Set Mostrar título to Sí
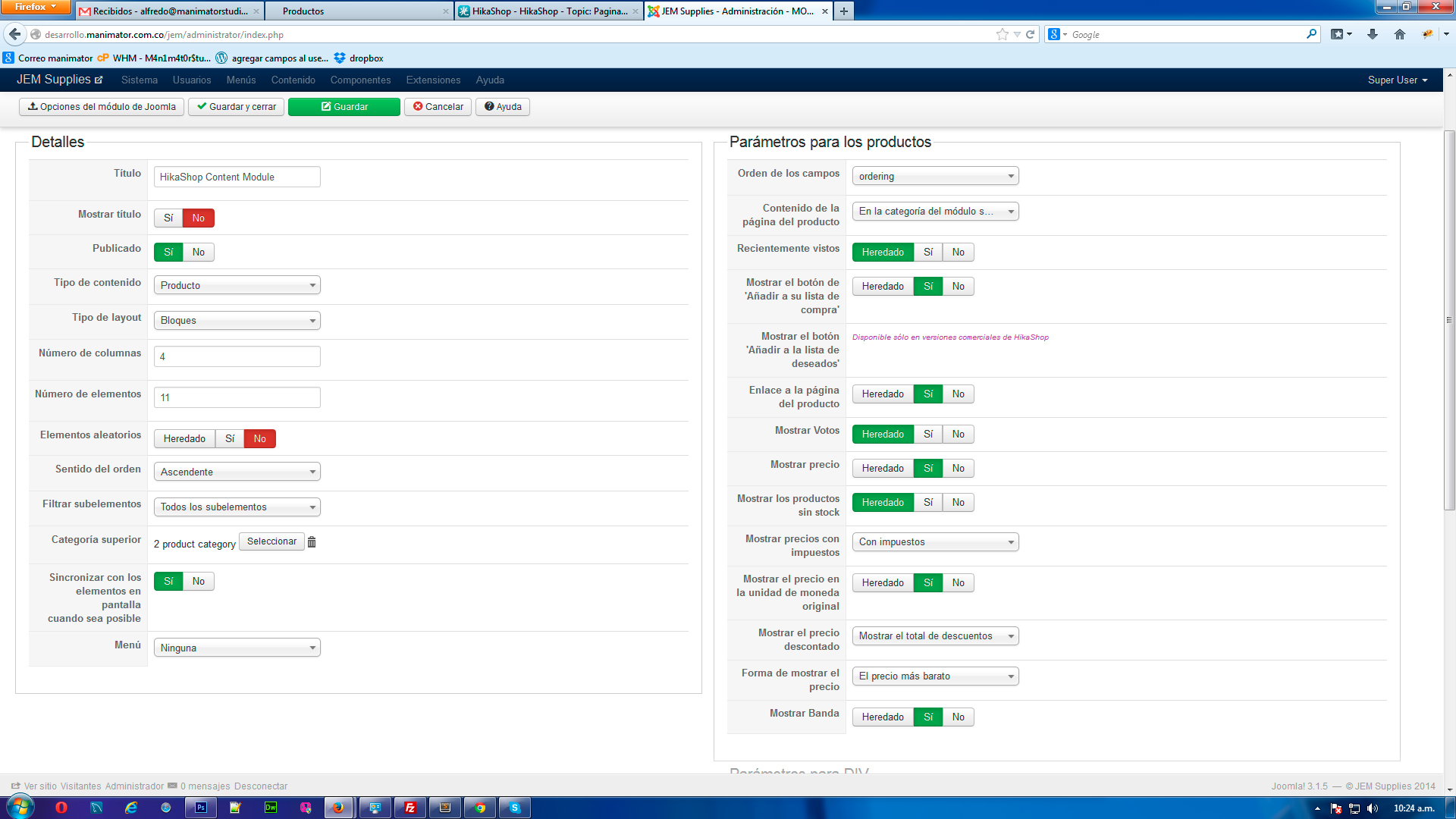Image resolution: width=1456 pixels, height=819 pixels. pos(168,218)
